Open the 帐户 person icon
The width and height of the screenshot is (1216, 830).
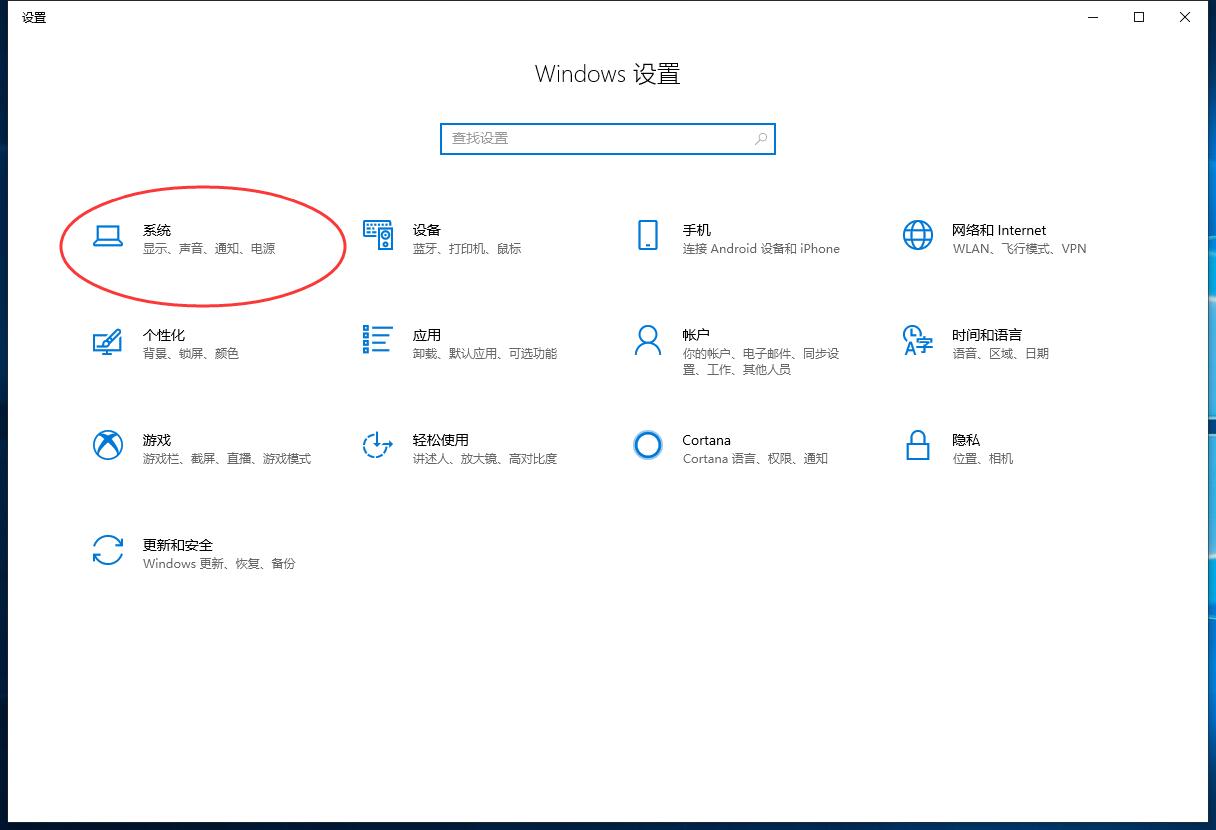tap(648, 340)
